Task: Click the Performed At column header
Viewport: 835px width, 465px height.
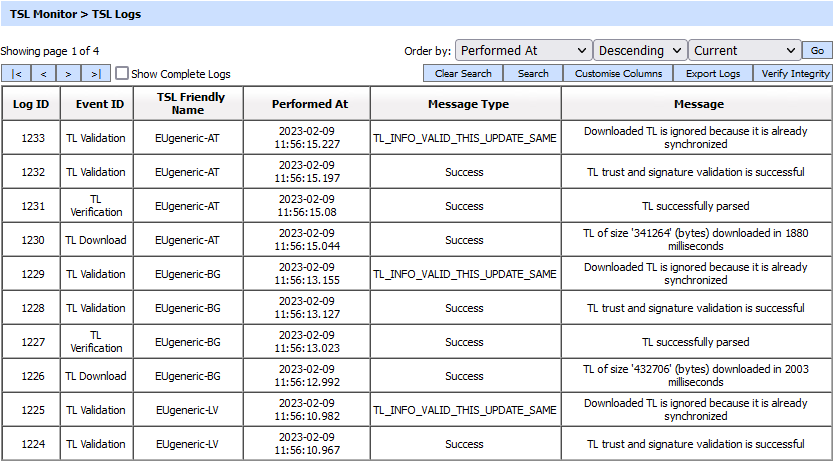Action: click(310, 104)
